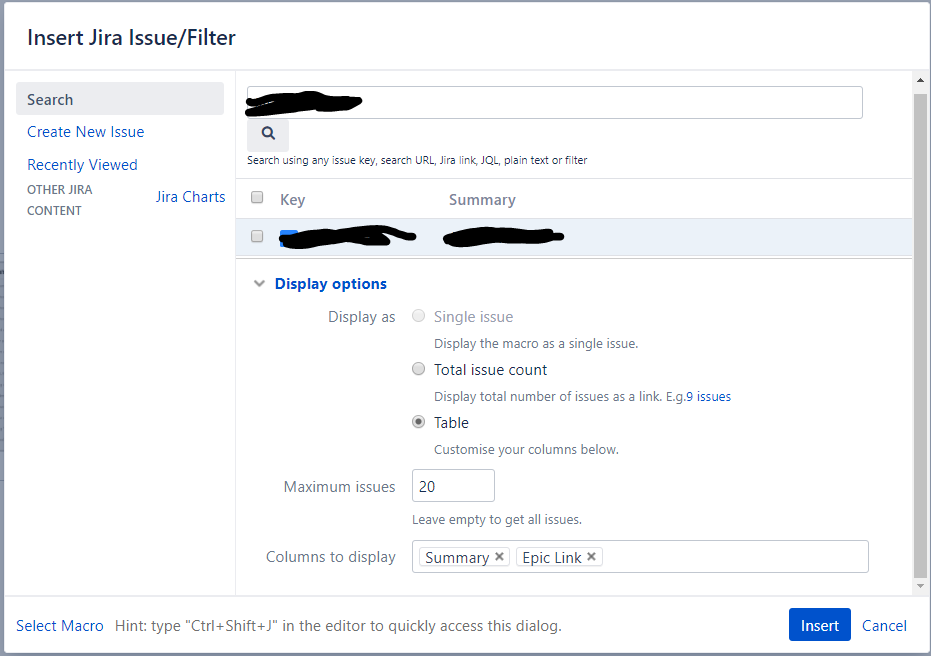Tick the select-all checkbox beside Key
Screen dimensions: 931x656
coord(257,197)
